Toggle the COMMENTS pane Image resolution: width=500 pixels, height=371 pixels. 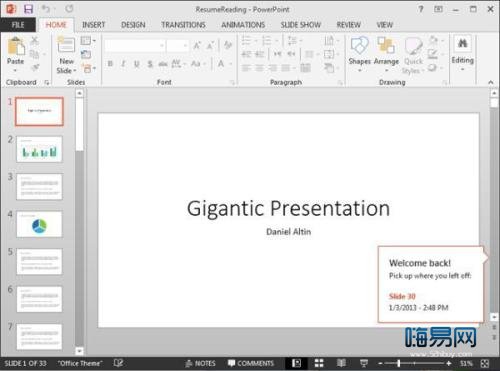[x=251, y=363]
